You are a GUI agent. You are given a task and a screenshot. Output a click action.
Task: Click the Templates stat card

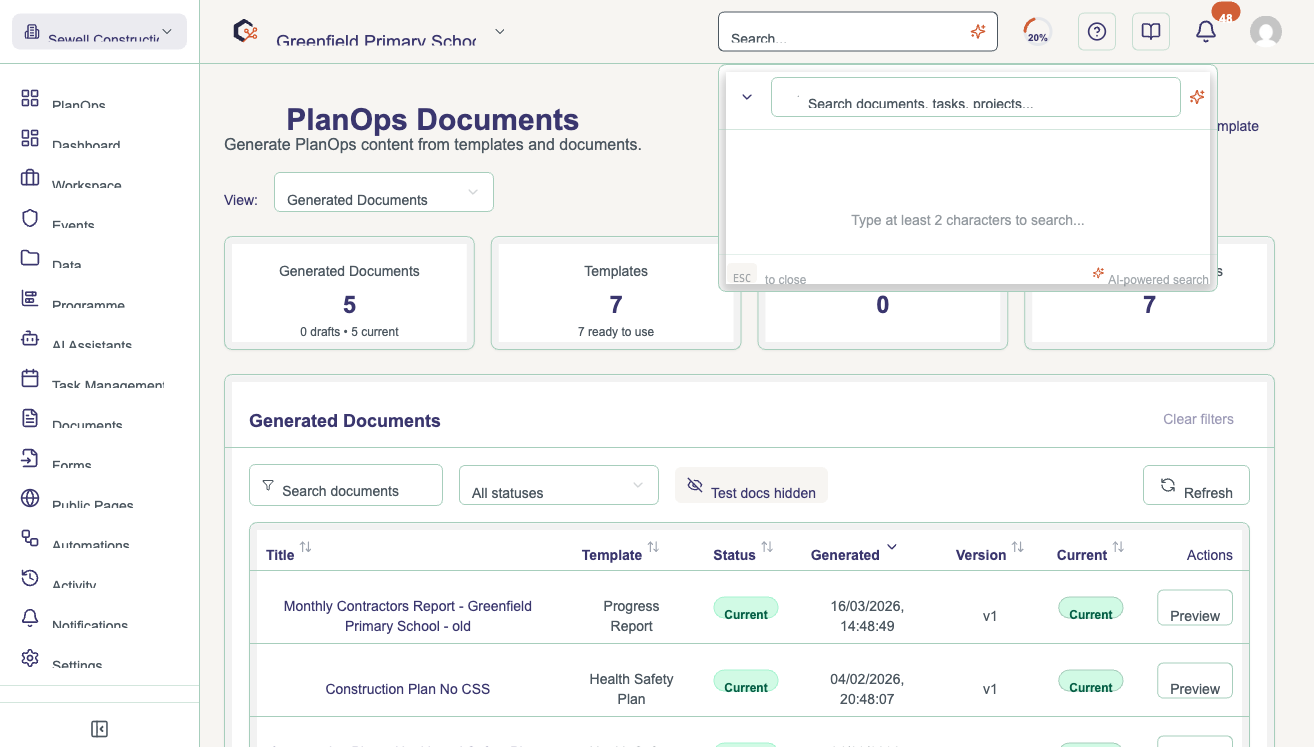(616, 293)
